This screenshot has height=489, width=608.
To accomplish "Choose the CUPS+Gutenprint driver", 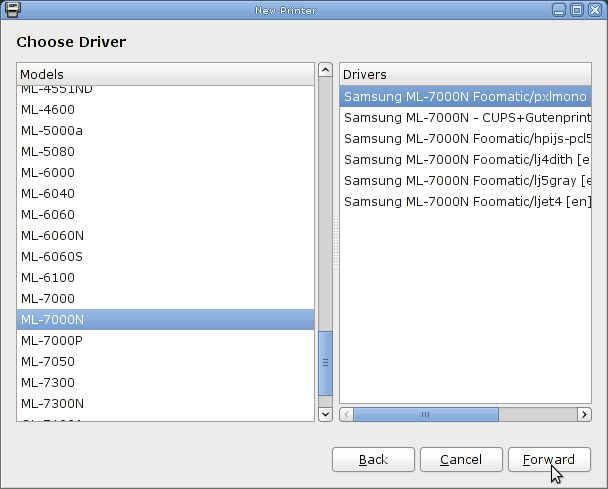I will [x=465, y=117].
